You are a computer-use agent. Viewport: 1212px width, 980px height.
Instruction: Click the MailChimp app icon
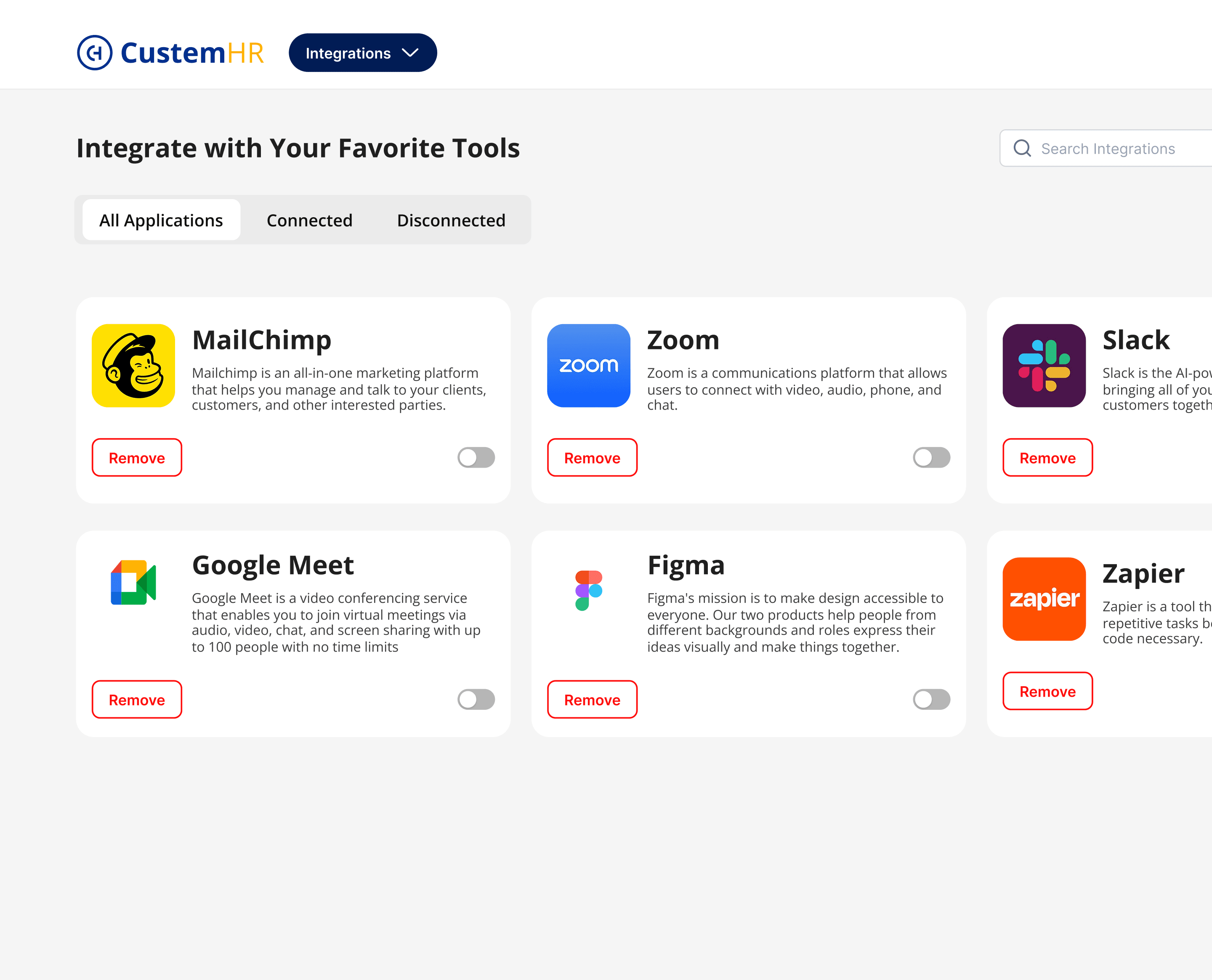point(133,365)
